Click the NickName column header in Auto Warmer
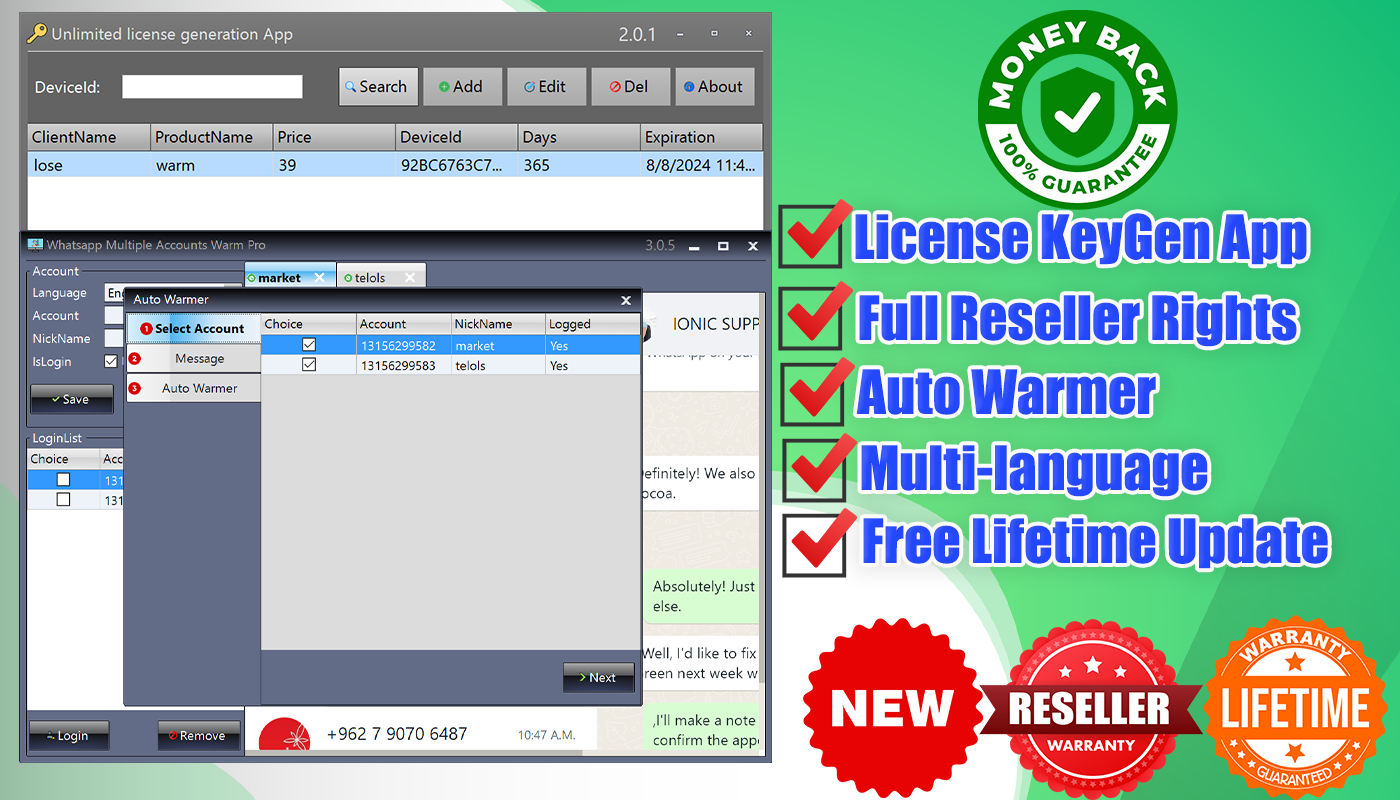 coord(498,324)
